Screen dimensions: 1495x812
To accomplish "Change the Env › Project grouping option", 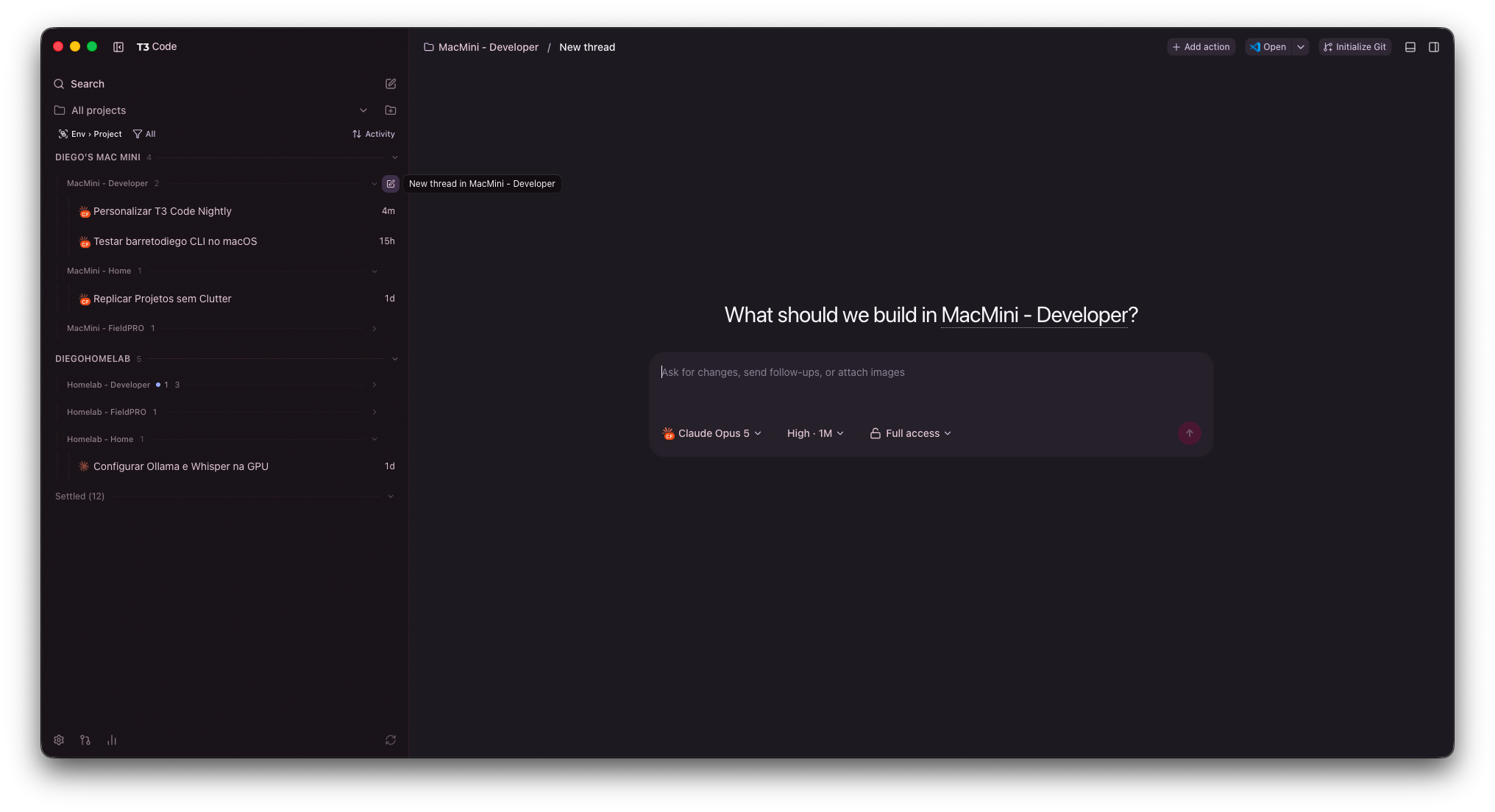I will [90, 134].
